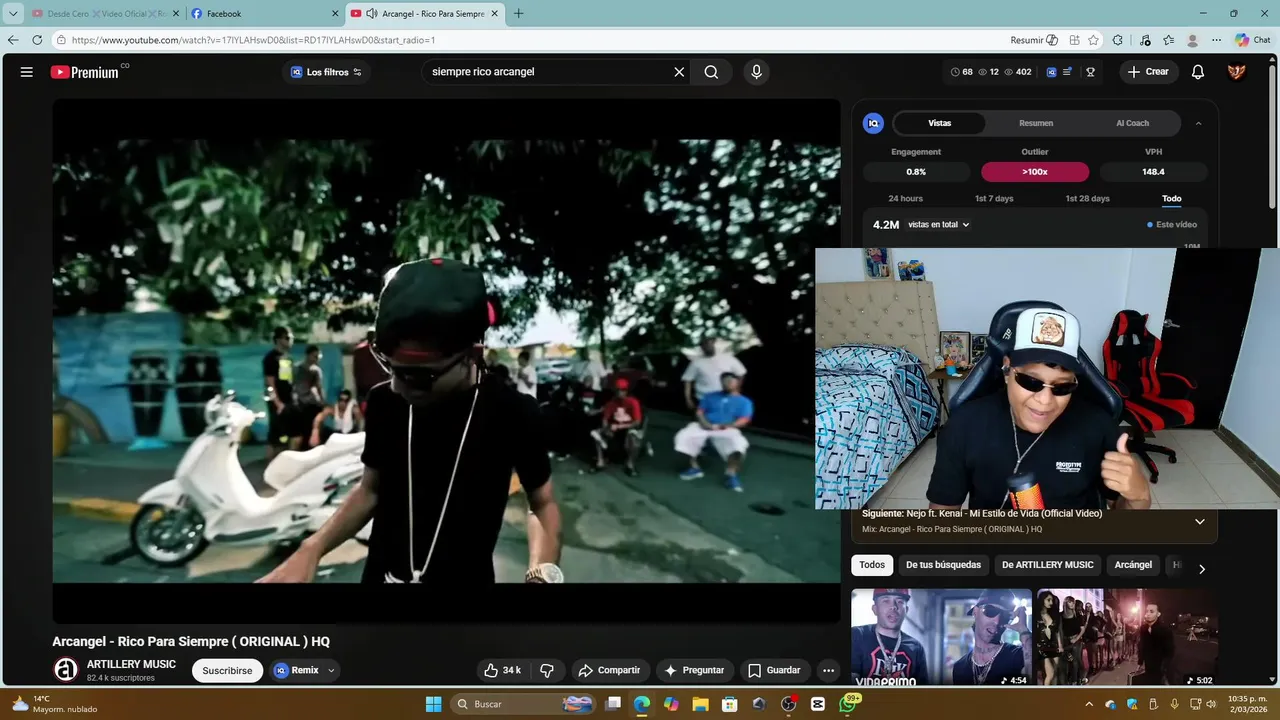Show hidden system tray icons chevron
Image resolution: width=1280 pixels, height=720 pixels.
pos(1089,704)
